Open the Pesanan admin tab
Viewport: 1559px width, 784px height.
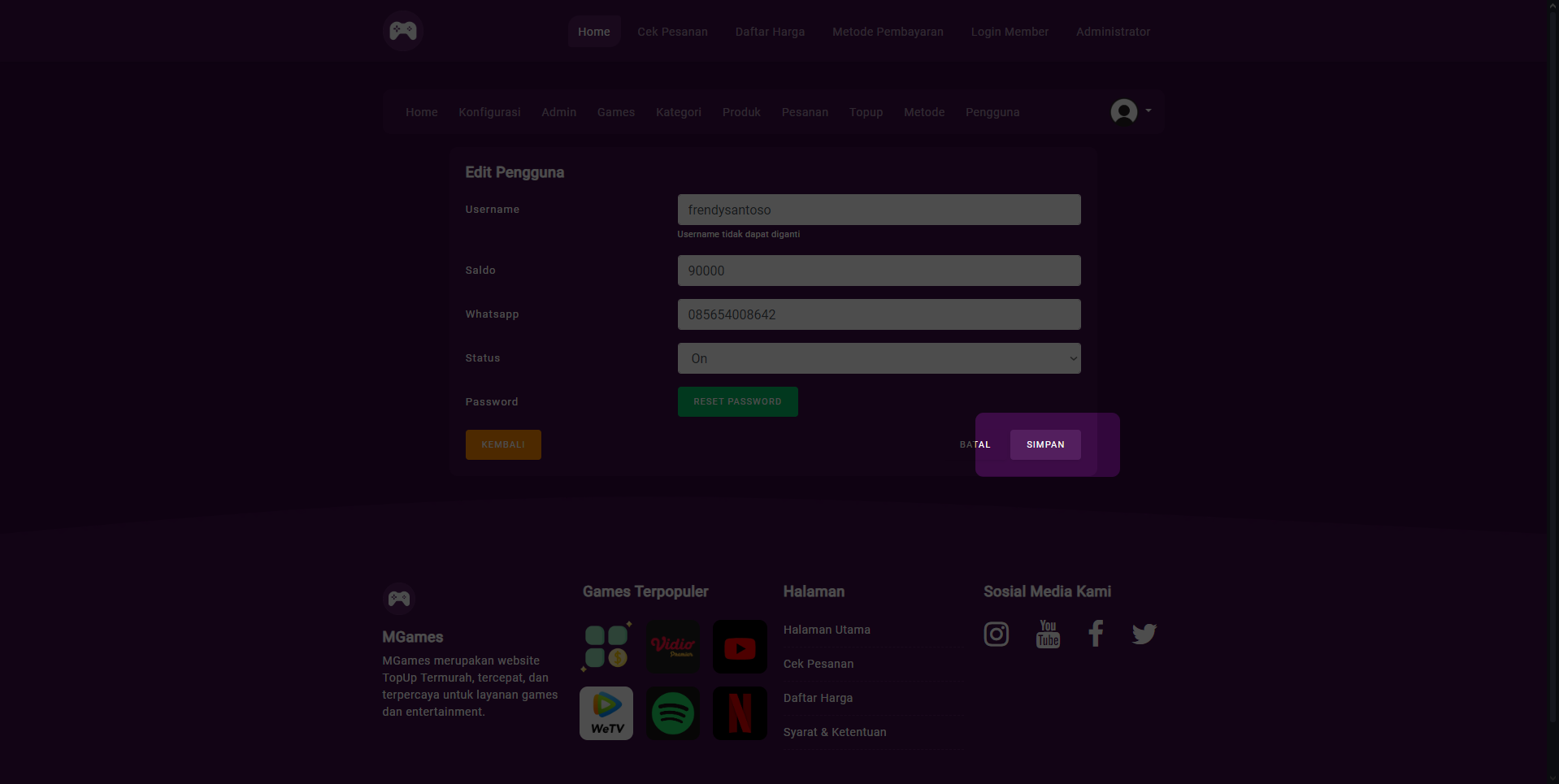pos(805,112)
